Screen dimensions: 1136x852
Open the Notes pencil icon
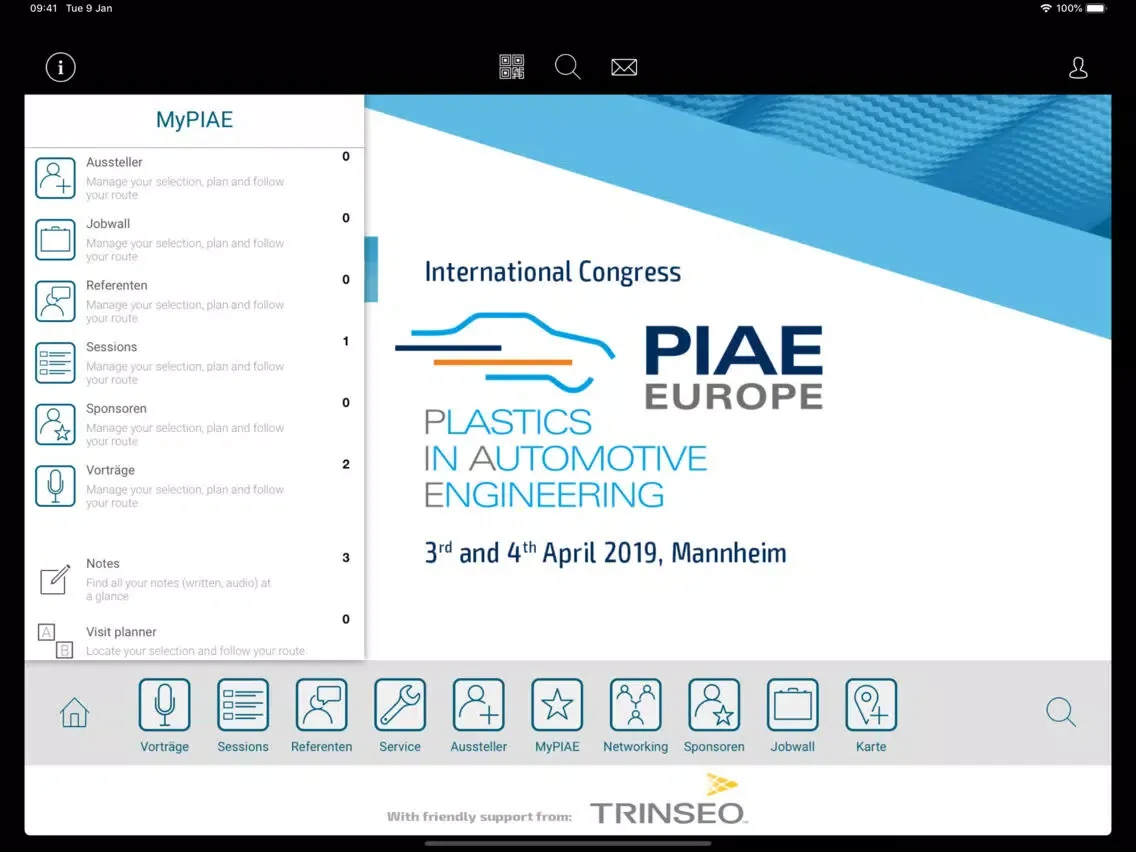click(55, 580)
